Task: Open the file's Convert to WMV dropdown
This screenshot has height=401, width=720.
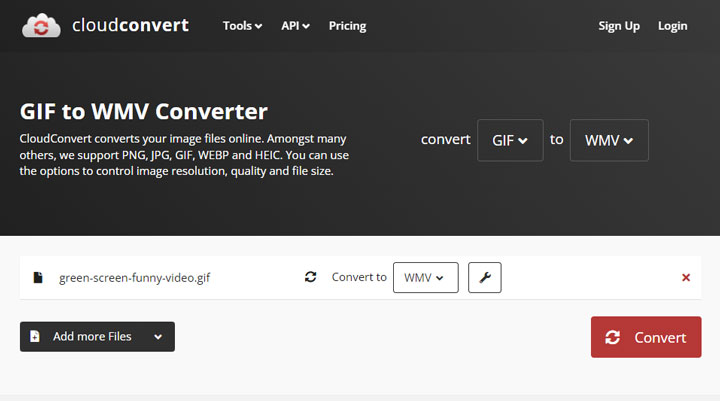Action: point(425,277)
